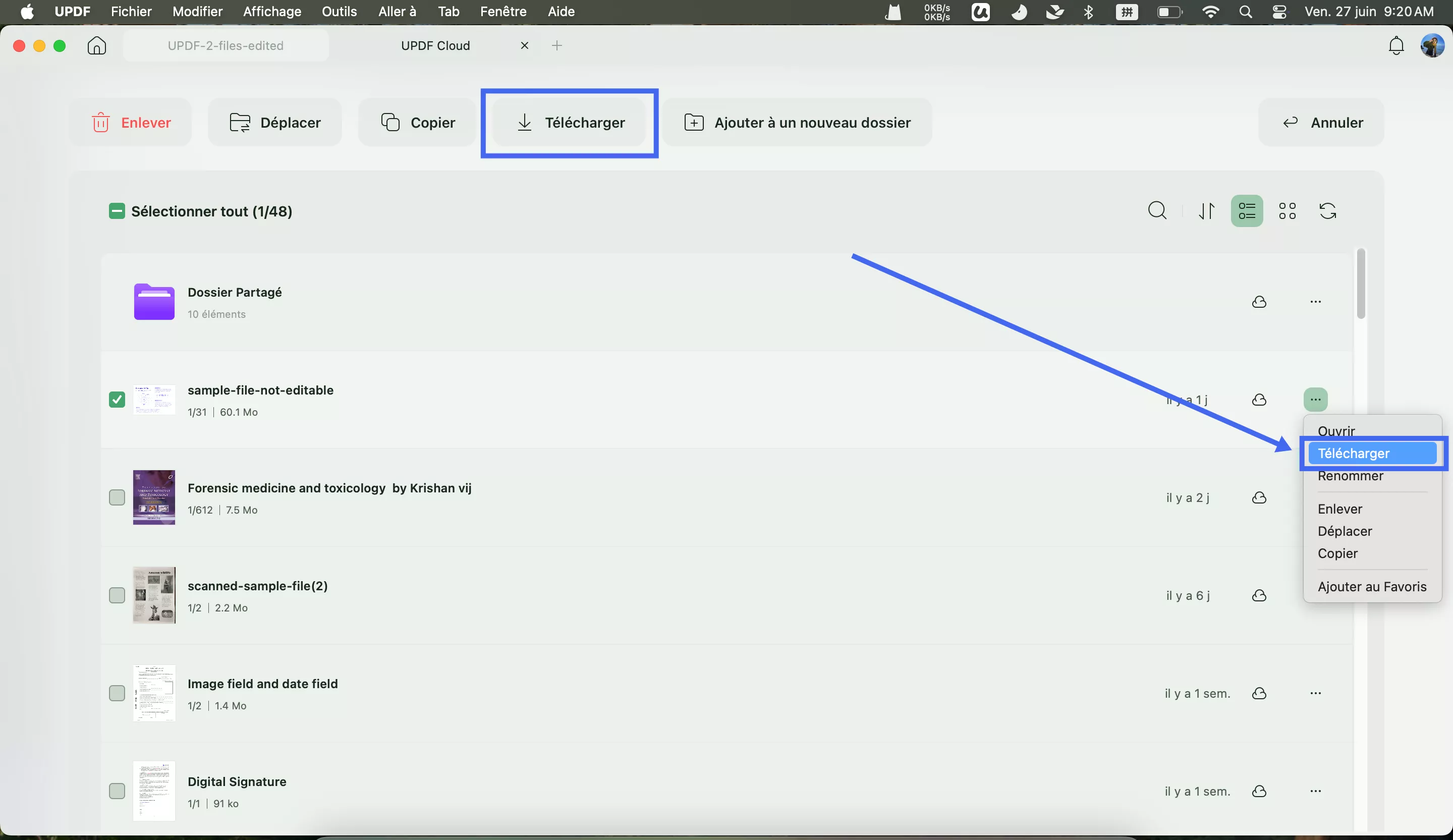Switch to list view
The height and width of the screenshot is (840, 1453).
coord(1247,211)
